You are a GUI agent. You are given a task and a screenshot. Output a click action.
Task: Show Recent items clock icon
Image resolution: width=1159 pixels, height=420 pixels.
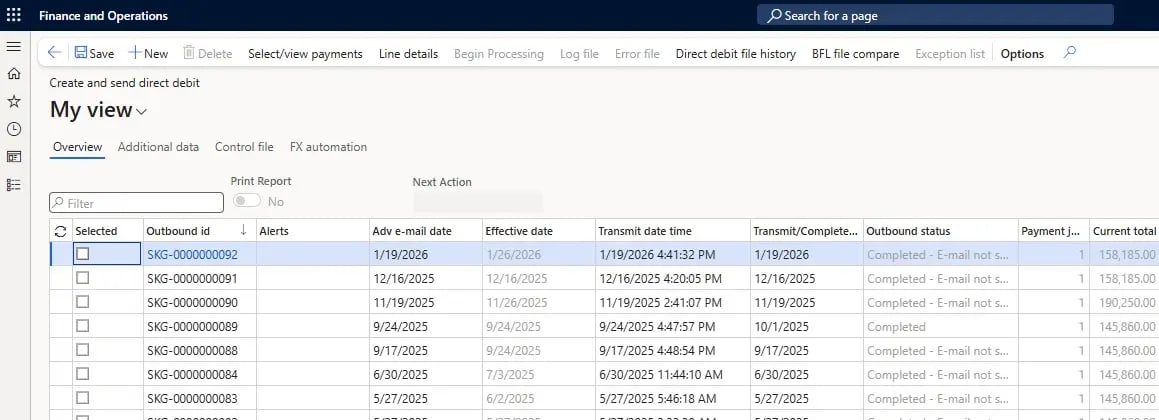tap(14, 129)
